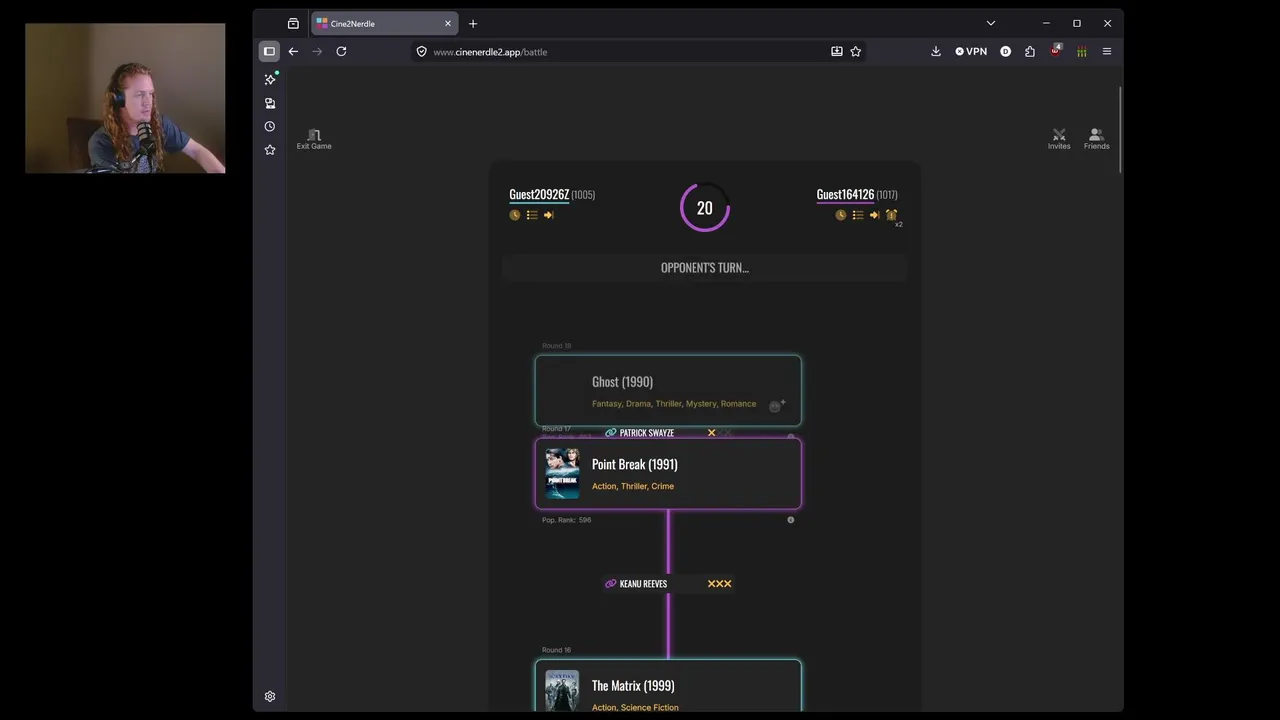Click the red extension icon with badge 4

point(1056,50)
